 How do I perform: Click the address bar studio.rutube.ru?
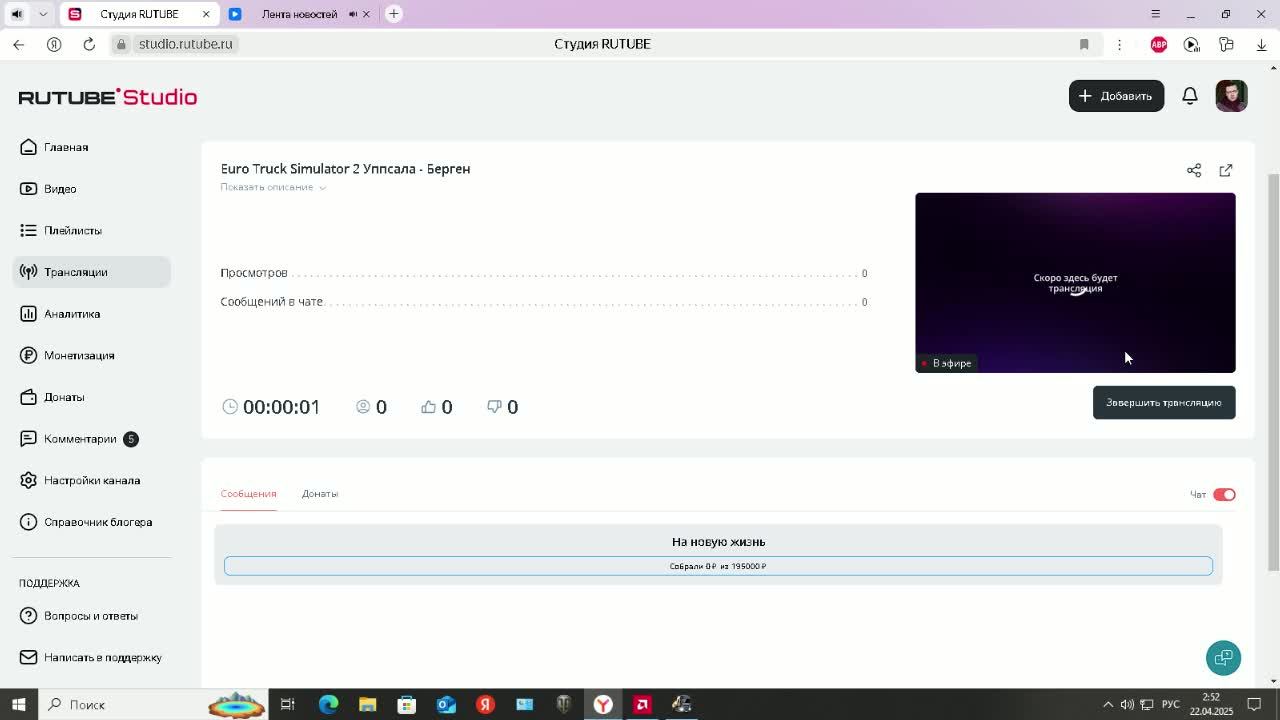click(185, 44)
